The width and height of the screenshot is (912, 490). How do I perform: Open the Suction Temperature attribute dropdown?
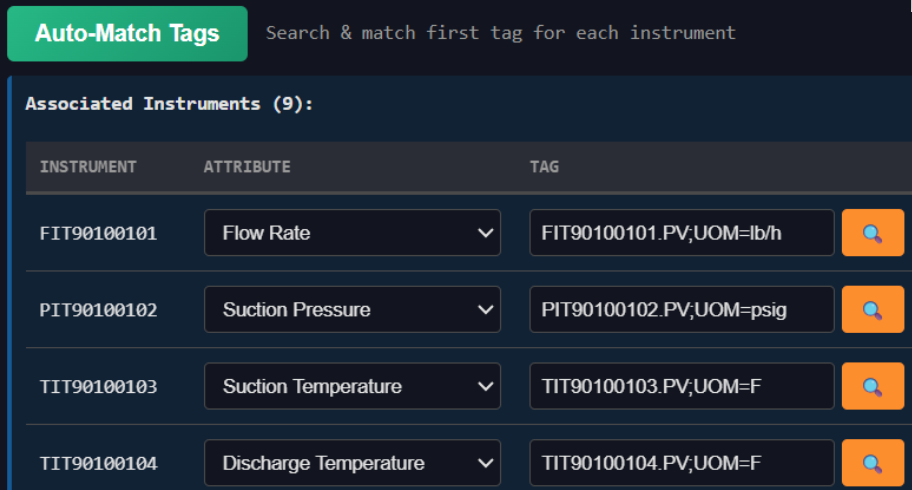coord(352,386)
